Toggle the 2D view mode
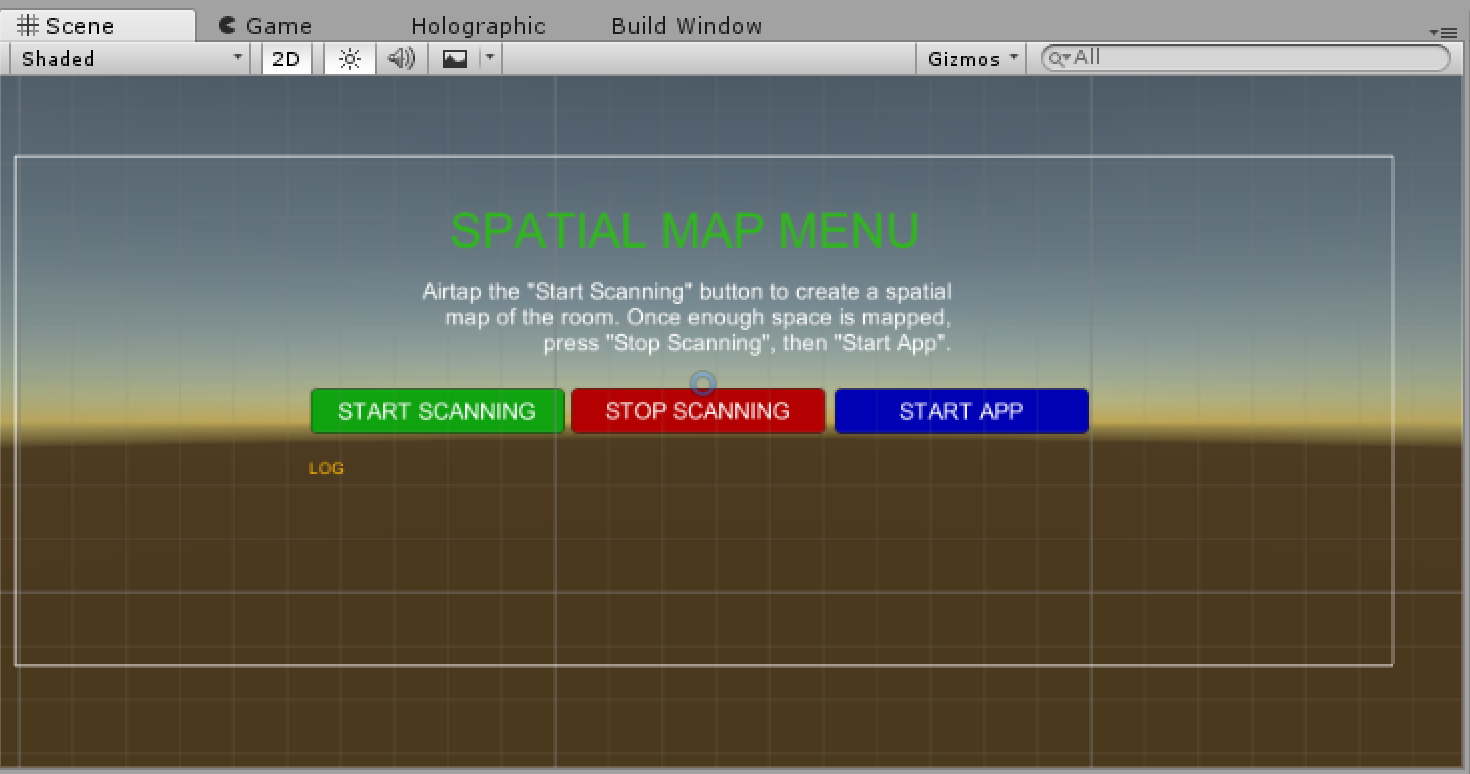The width and height of the screenshot is (1470, 774). (x=286, y=59)
